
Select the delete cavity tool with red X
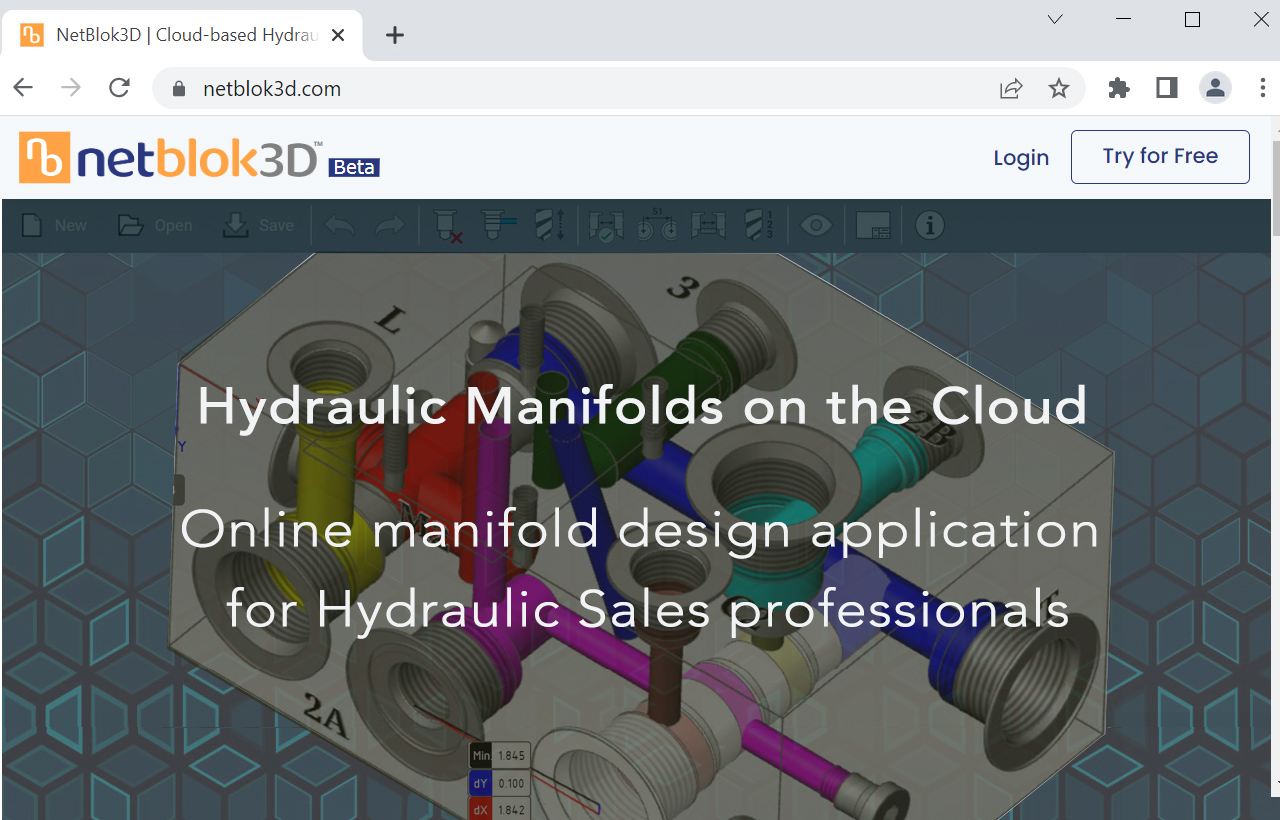pyautogui.click(x=448, y=226)
